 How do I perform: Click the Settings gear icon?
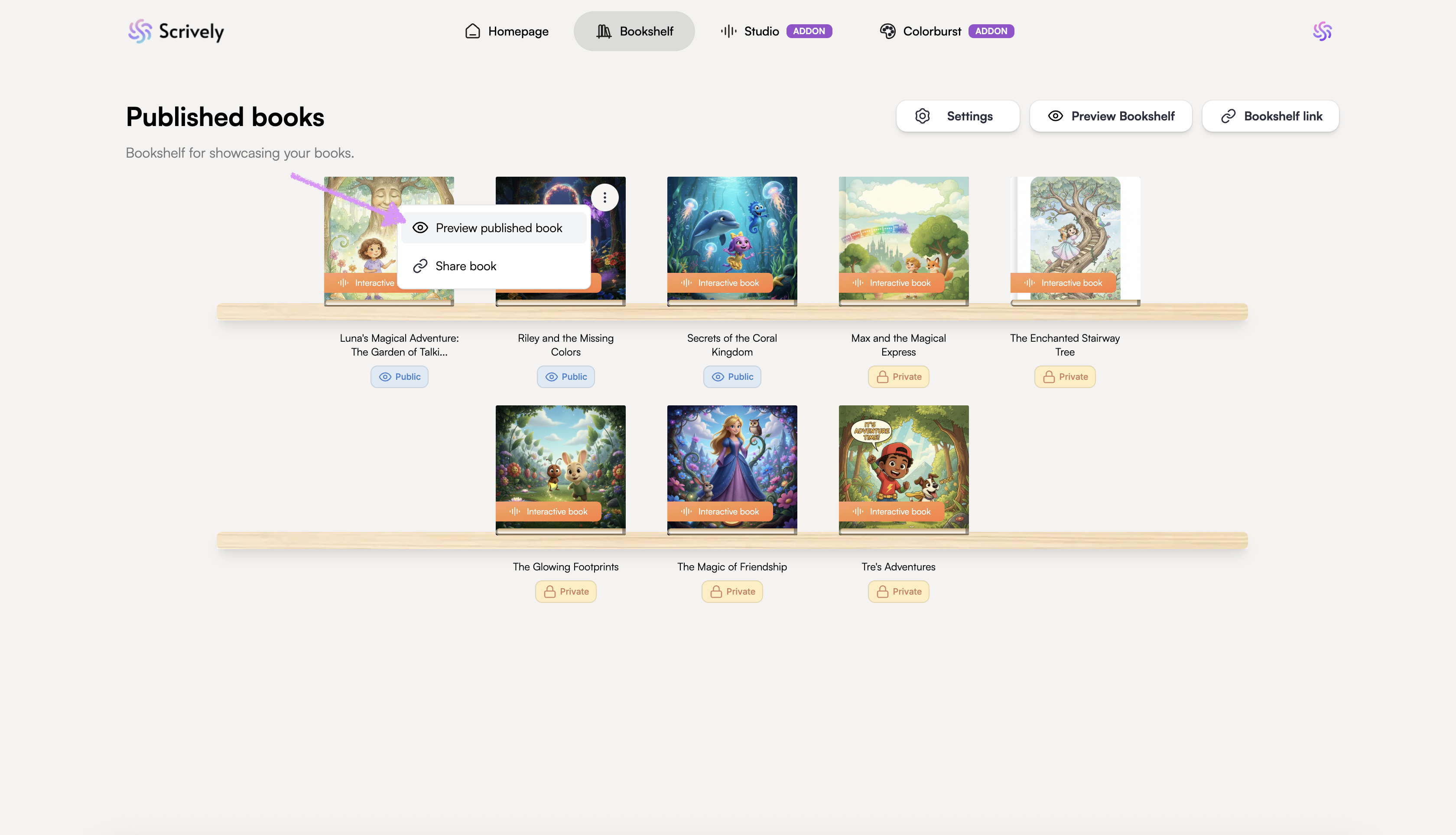pos(923,116)
